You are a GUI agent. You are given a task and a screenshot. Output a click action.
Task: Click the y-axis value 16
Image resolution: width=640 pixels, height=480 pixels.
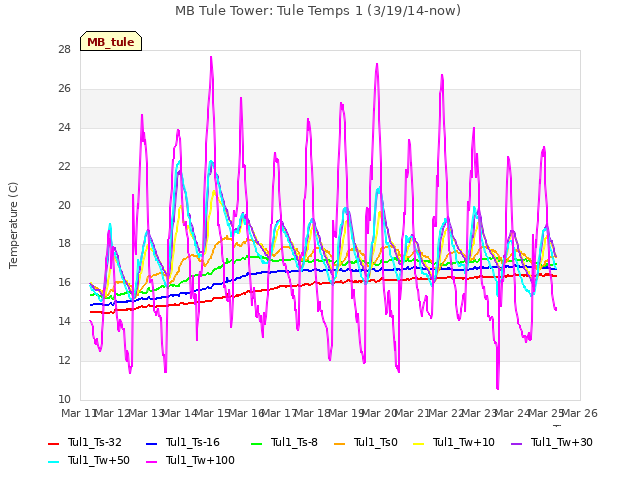pyautogui.click(x=64, y=282)
